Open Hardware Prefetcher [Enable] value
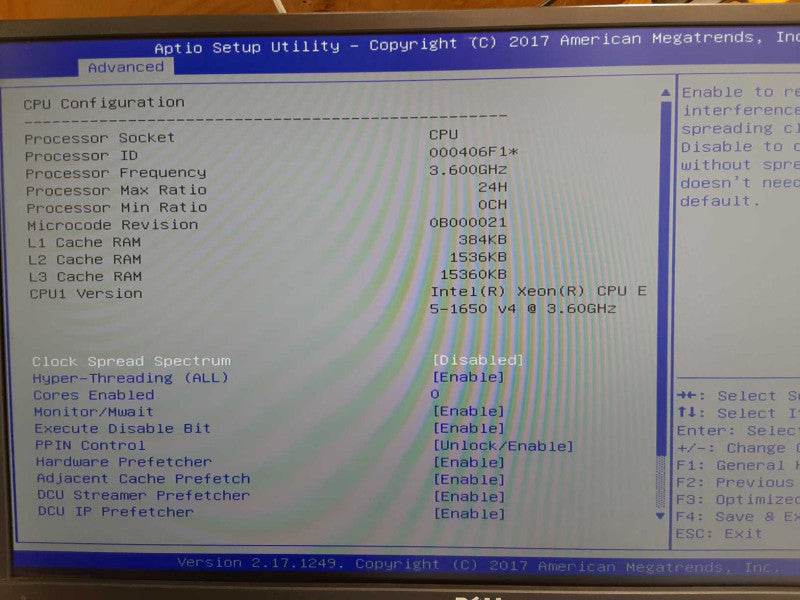The width and height of the screenshot is (800, 600). click(469, 463)
